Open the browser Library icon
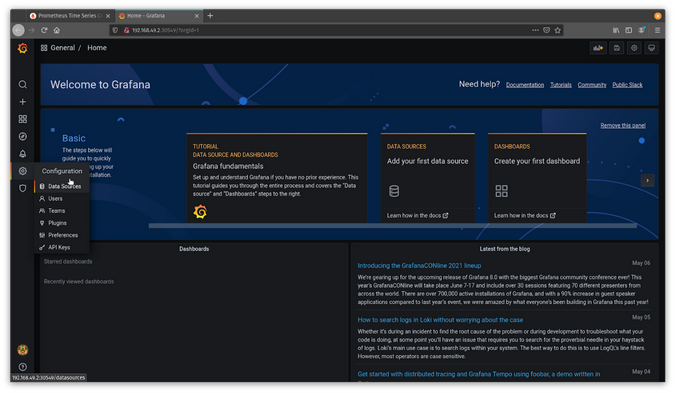This screenshot has height=393, width=675. point(616,30)
